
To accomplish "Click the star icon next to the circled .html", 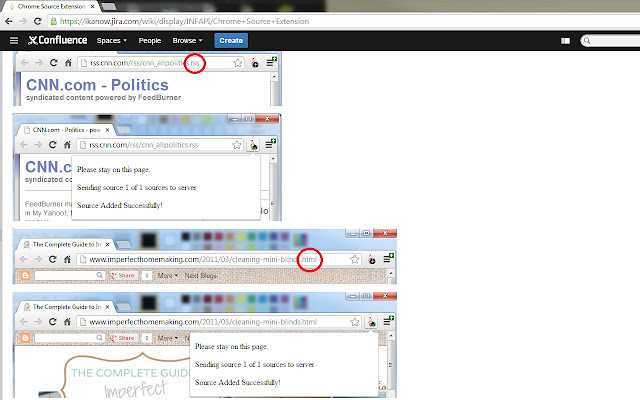I will pyautogui.click(x=355, y=259).
